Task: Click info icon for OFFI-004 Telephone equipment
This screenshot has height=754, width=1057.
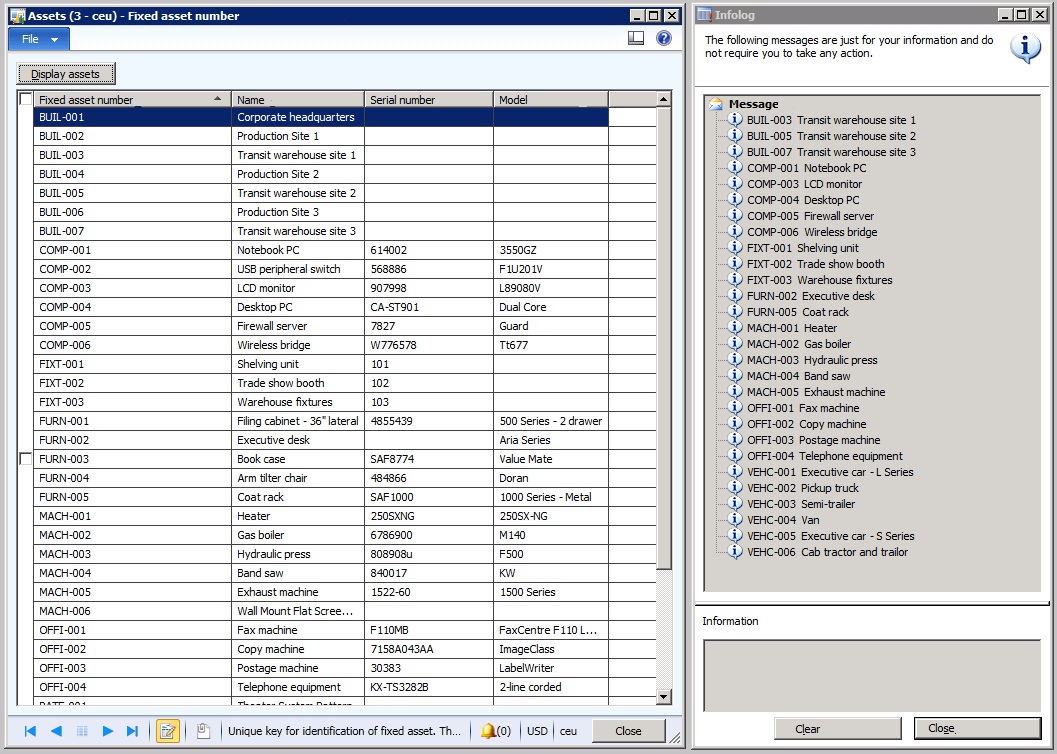Action: click(735, 456)
